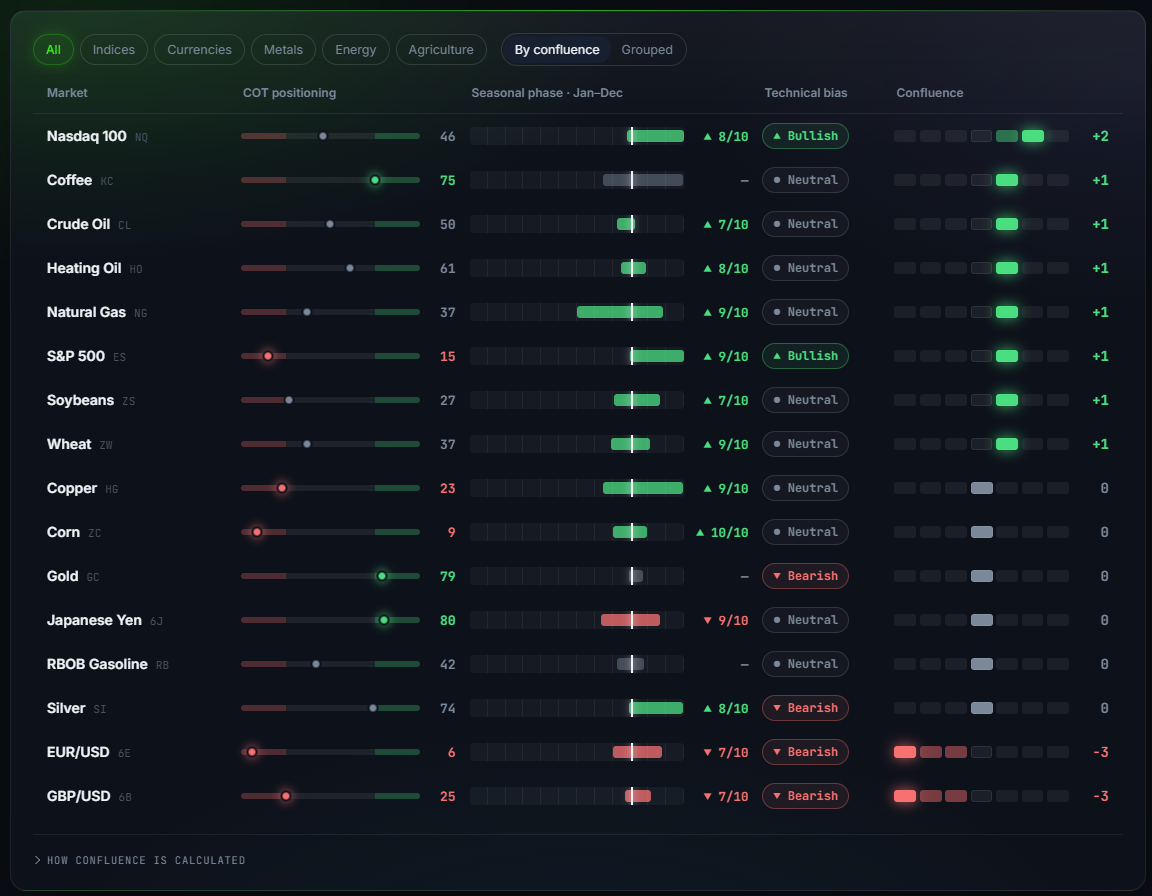The image size is (1152, 896).
Task: Filter markets by Indices
Action: (x=114, y=50)
